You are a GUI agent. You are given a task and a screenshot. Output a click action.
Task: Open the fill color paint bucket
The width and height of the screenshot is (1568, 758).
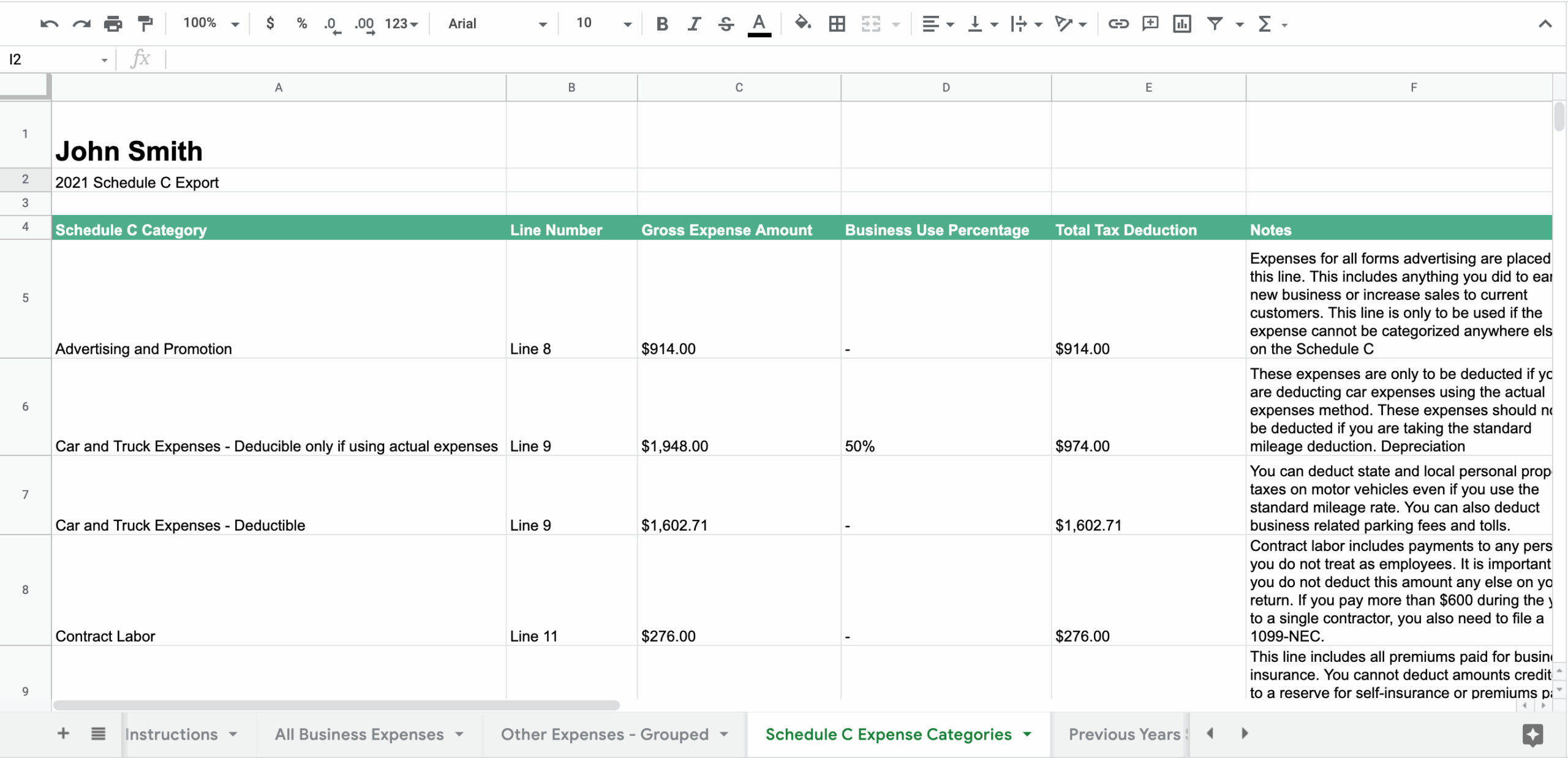click(x=802, y=24)
